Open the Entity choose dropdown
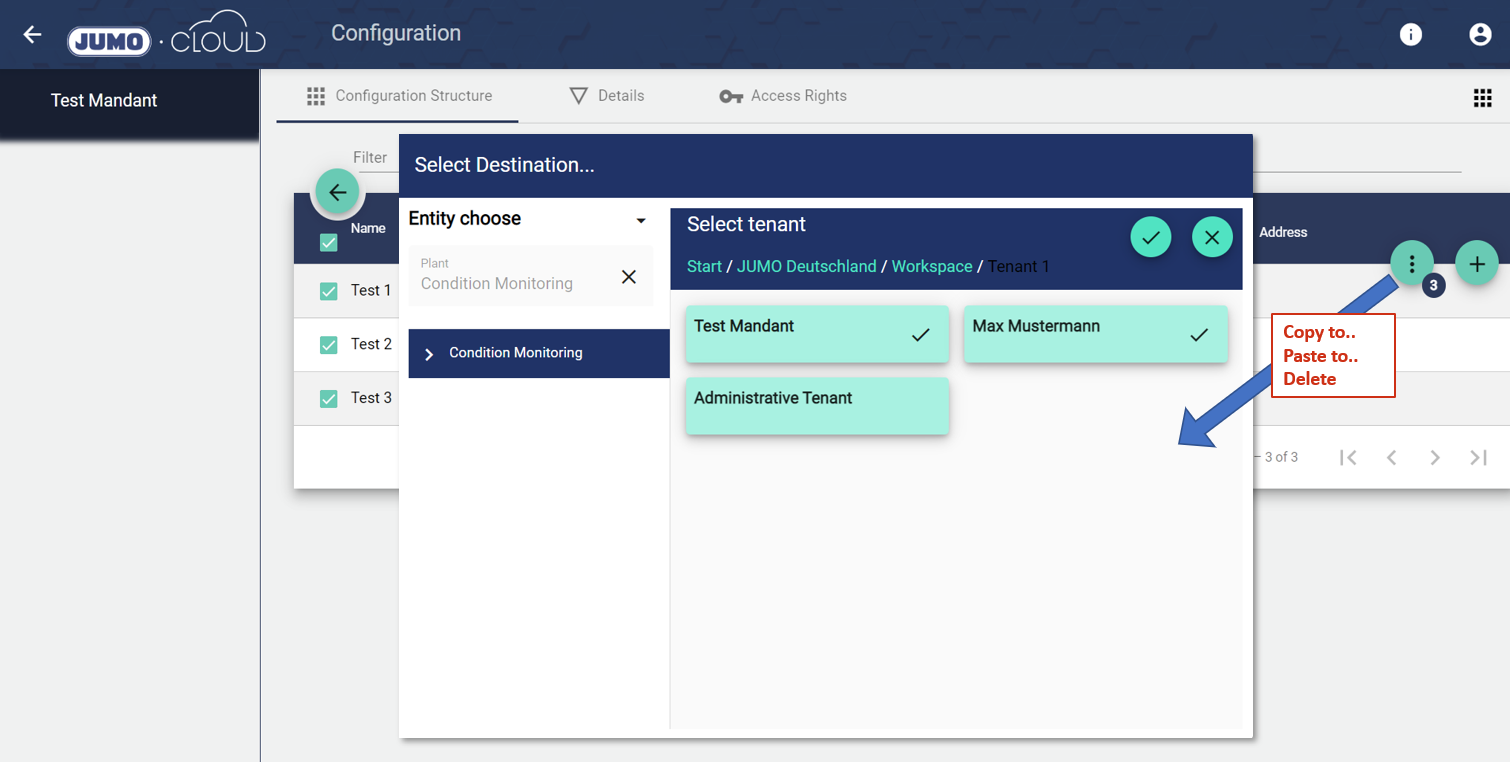Image resolution: width=1510 pixels, height=762 pixels. [641, 220]
